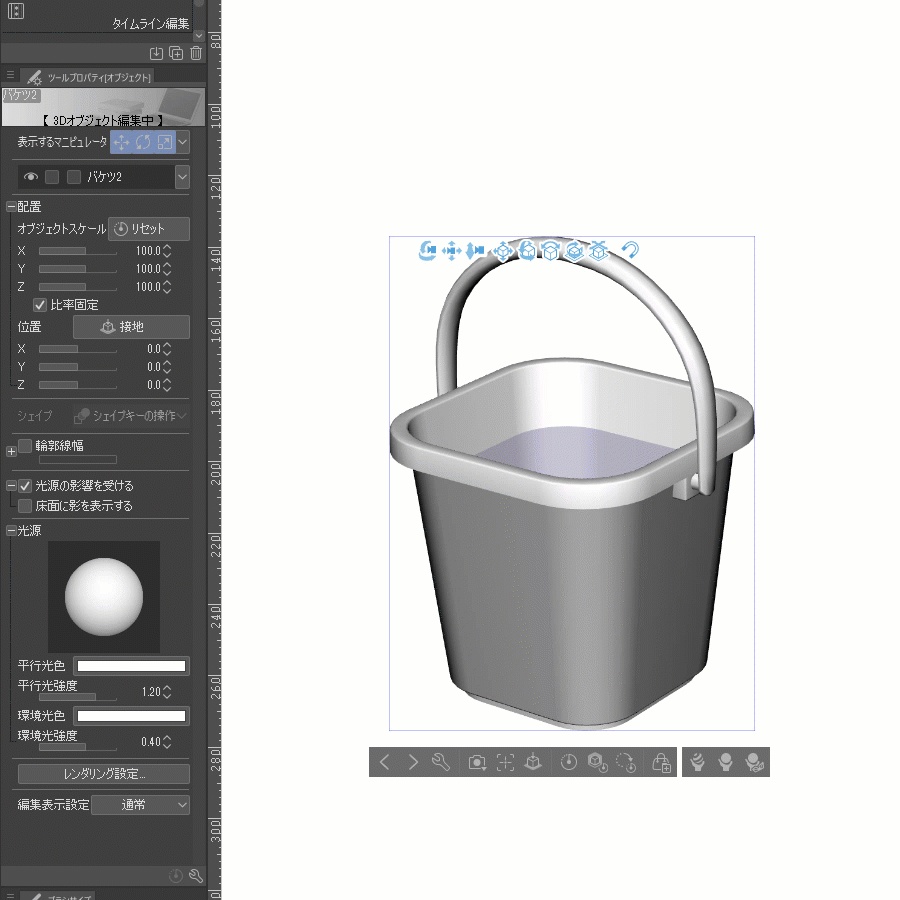Image resolution: width=900 pixels, height=900 pixels.
Task: Open the レンダリング設定 dialog button
Action: click(x=103, y=775)
